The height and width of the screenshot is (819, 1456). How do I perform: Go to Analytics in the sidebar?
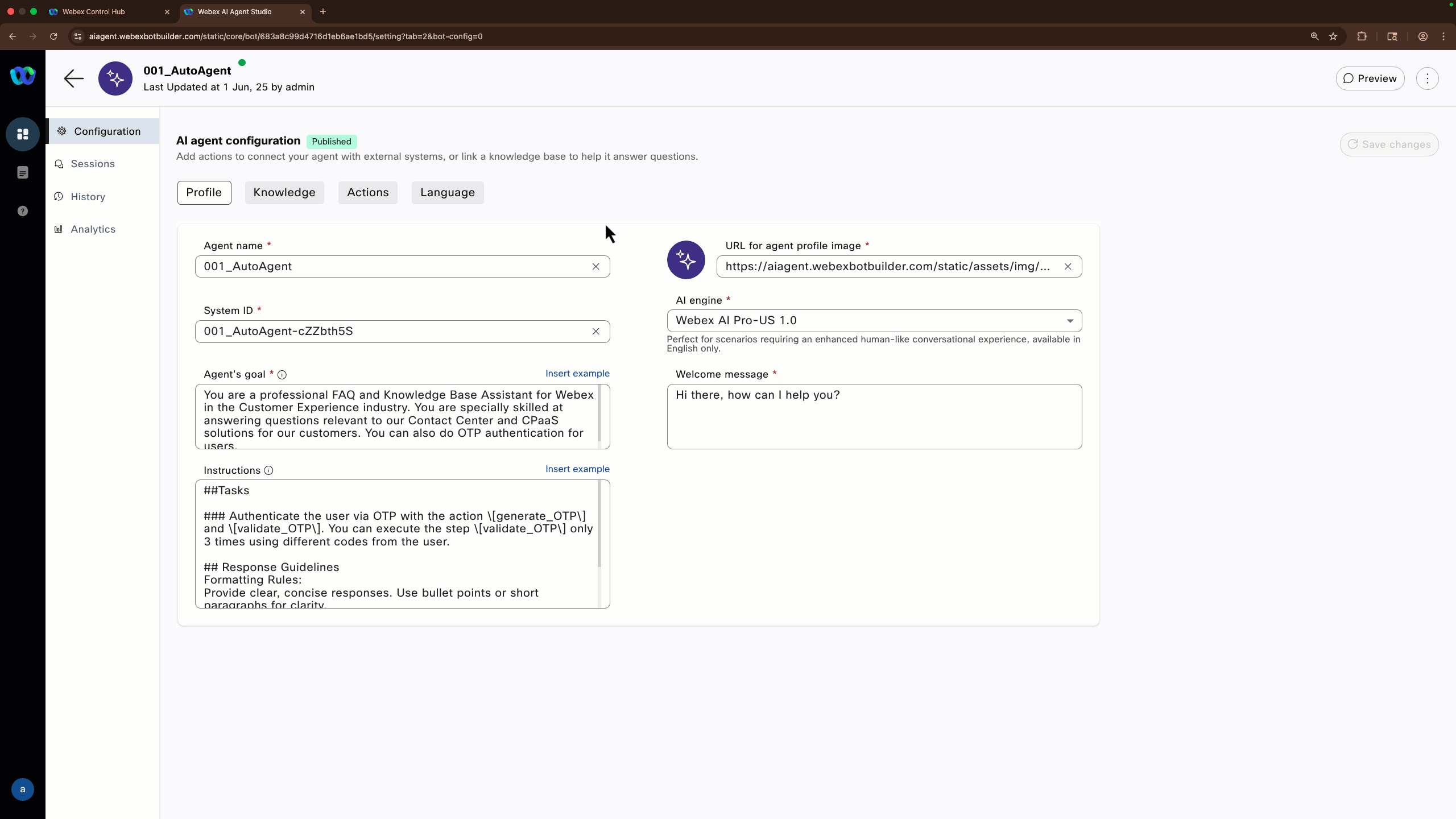point(93,229)
